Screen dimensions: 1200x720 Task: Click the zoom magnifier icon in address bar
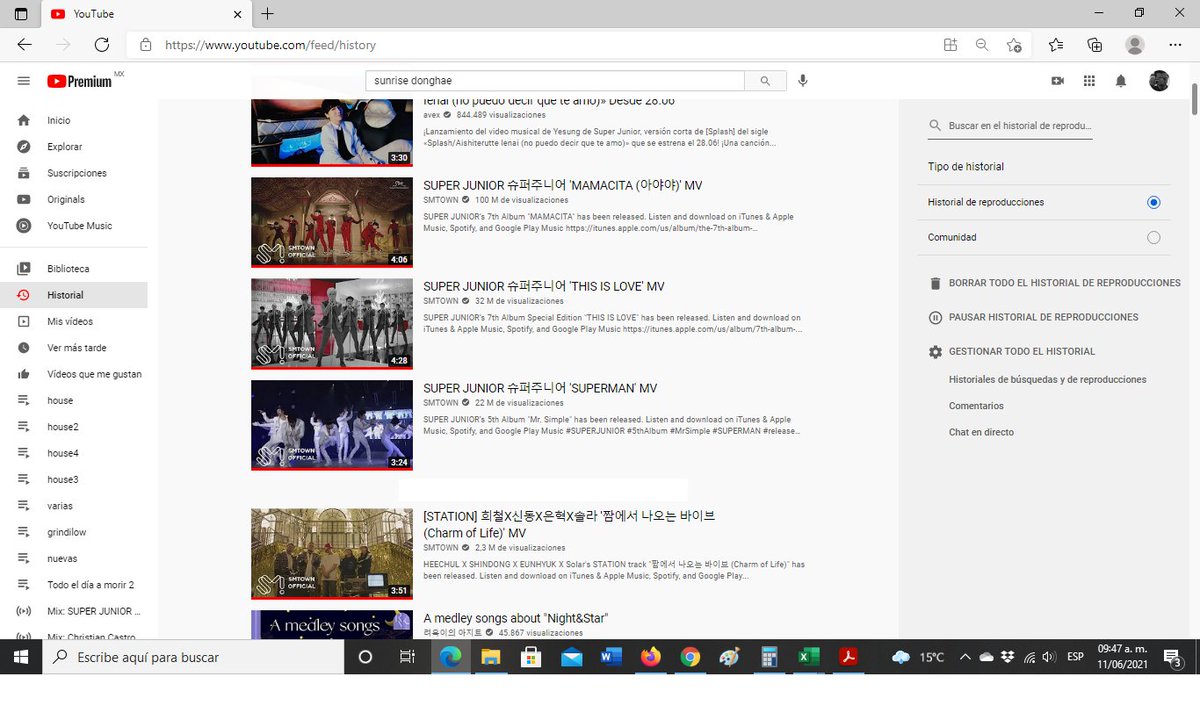982,44
